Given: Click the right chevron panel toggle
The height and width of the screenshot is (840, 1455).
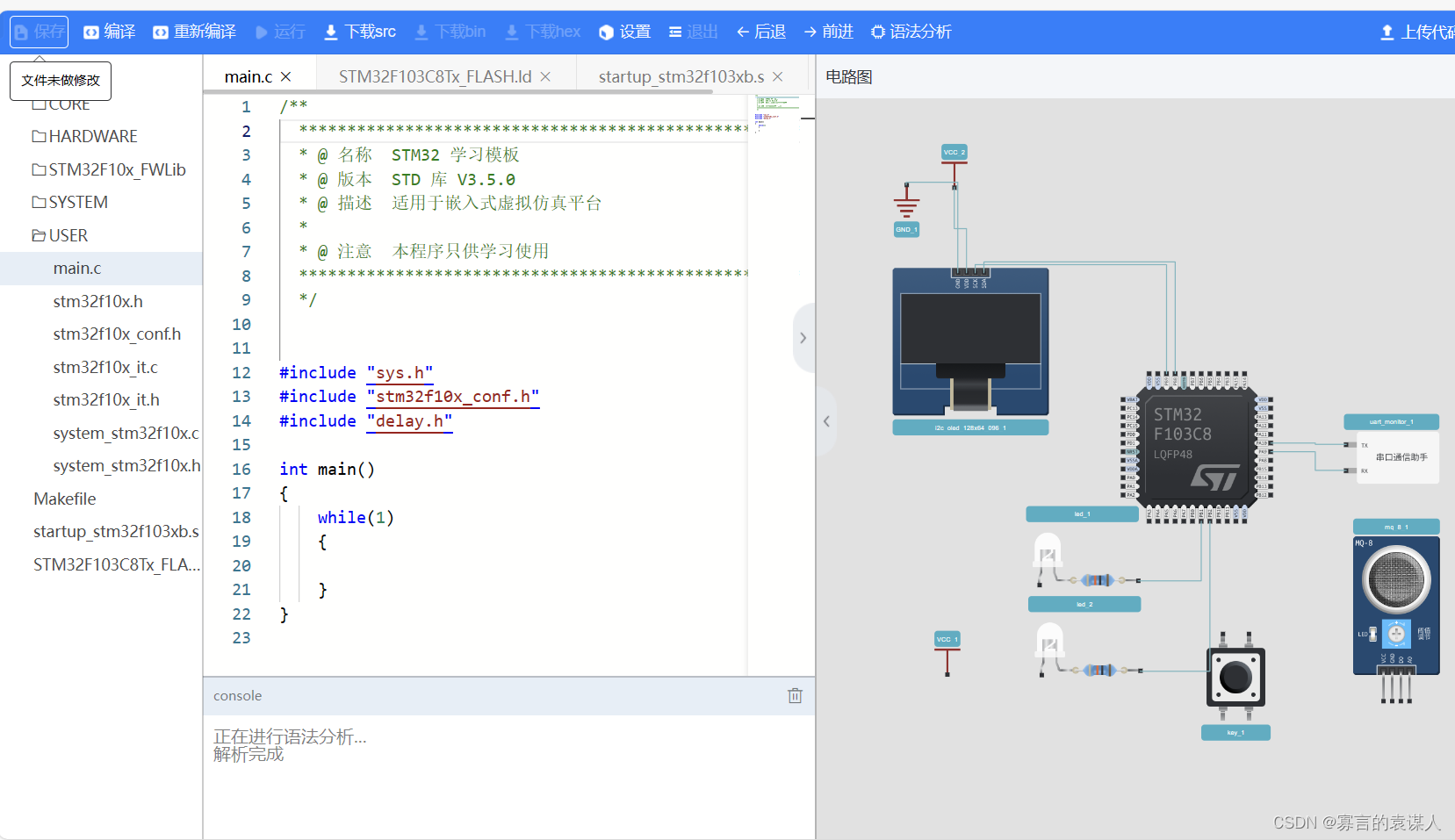Looking at the screenshot, I should [x=803, y=338].
